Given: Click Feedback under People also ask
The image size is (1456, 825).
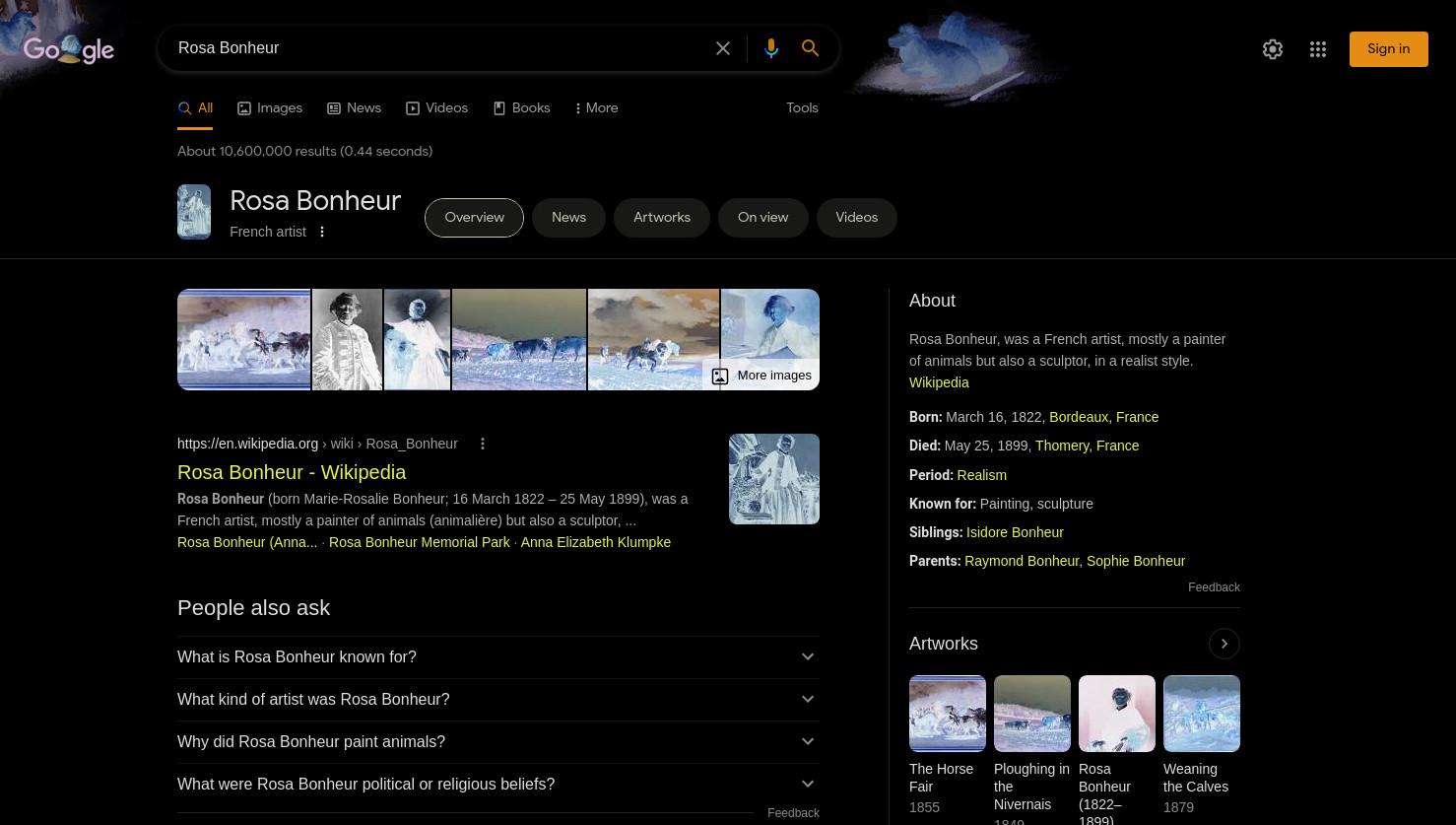Looking at the screenshot, I should tap(793, 813).
